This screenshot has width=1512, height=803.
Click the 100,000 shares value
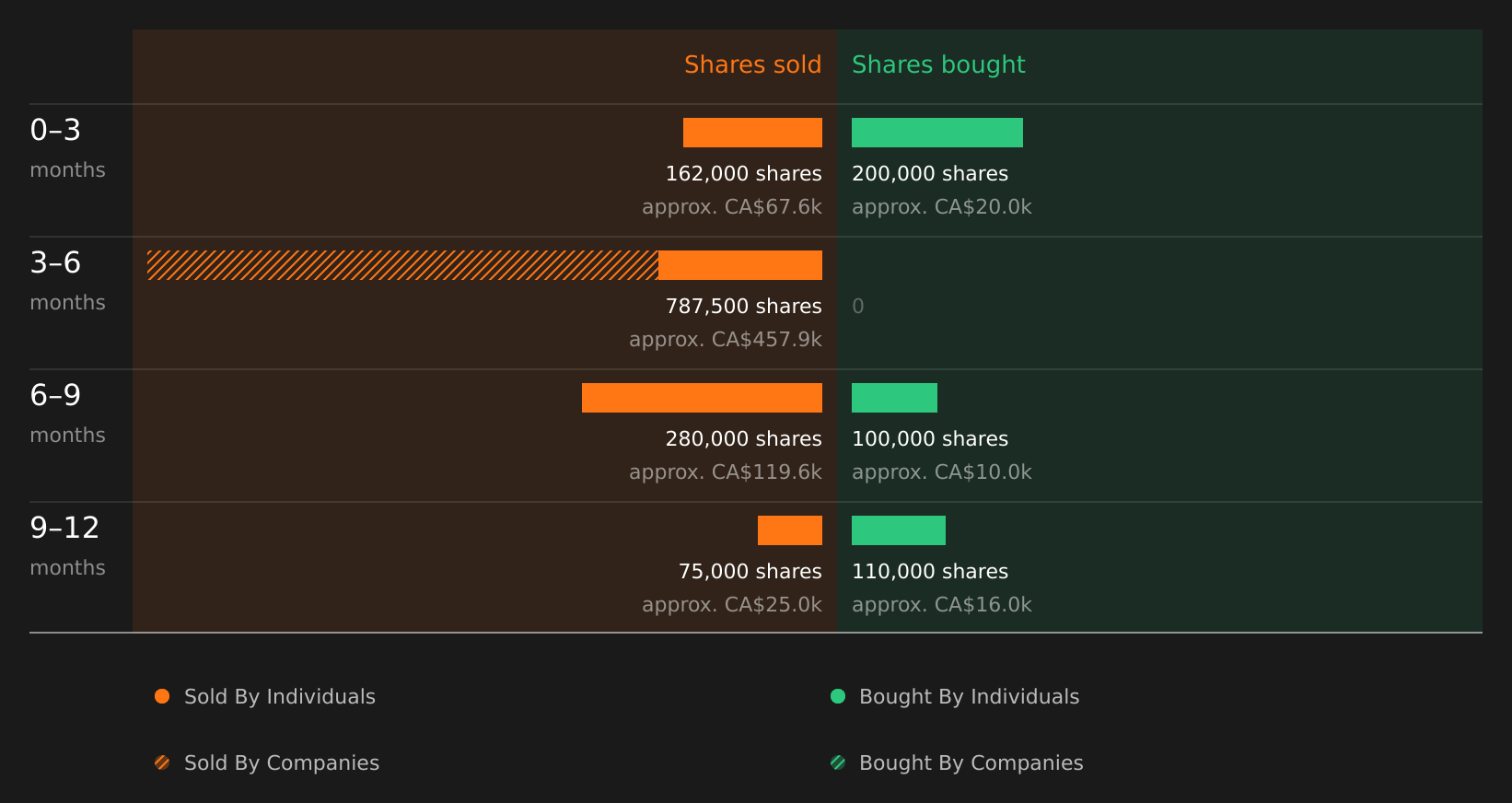(930, 438)
